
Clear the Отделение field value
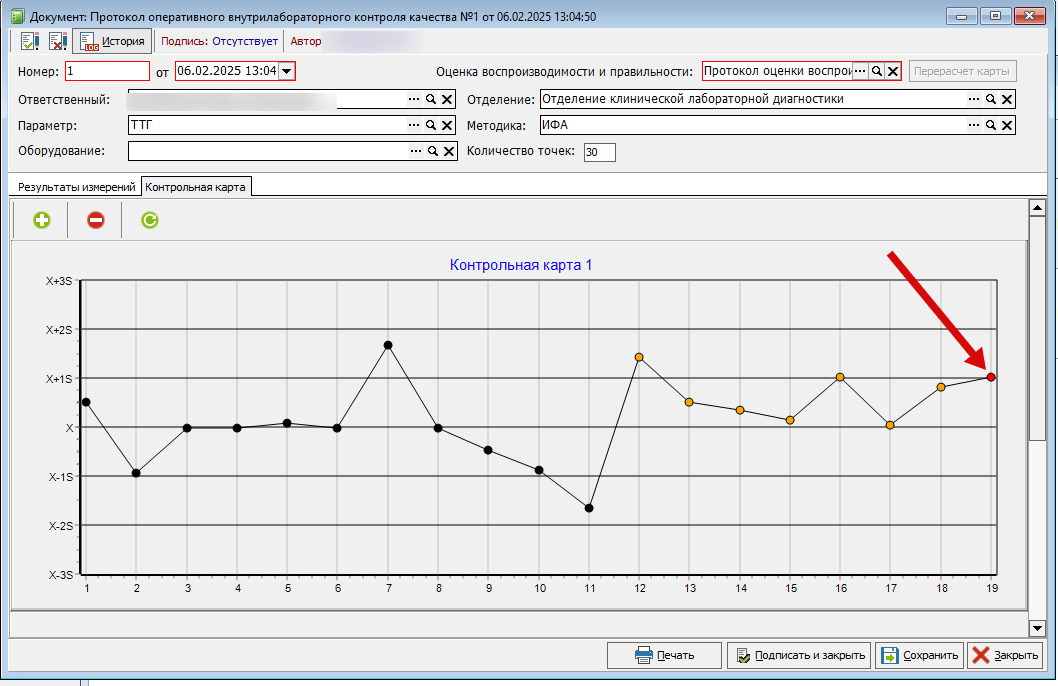(1007, 99)
